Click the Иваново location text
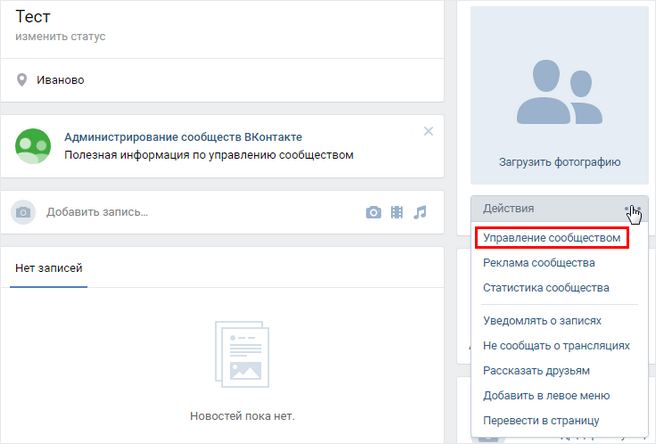This screenshot has height=444, width=656. (x=60, y=80)
